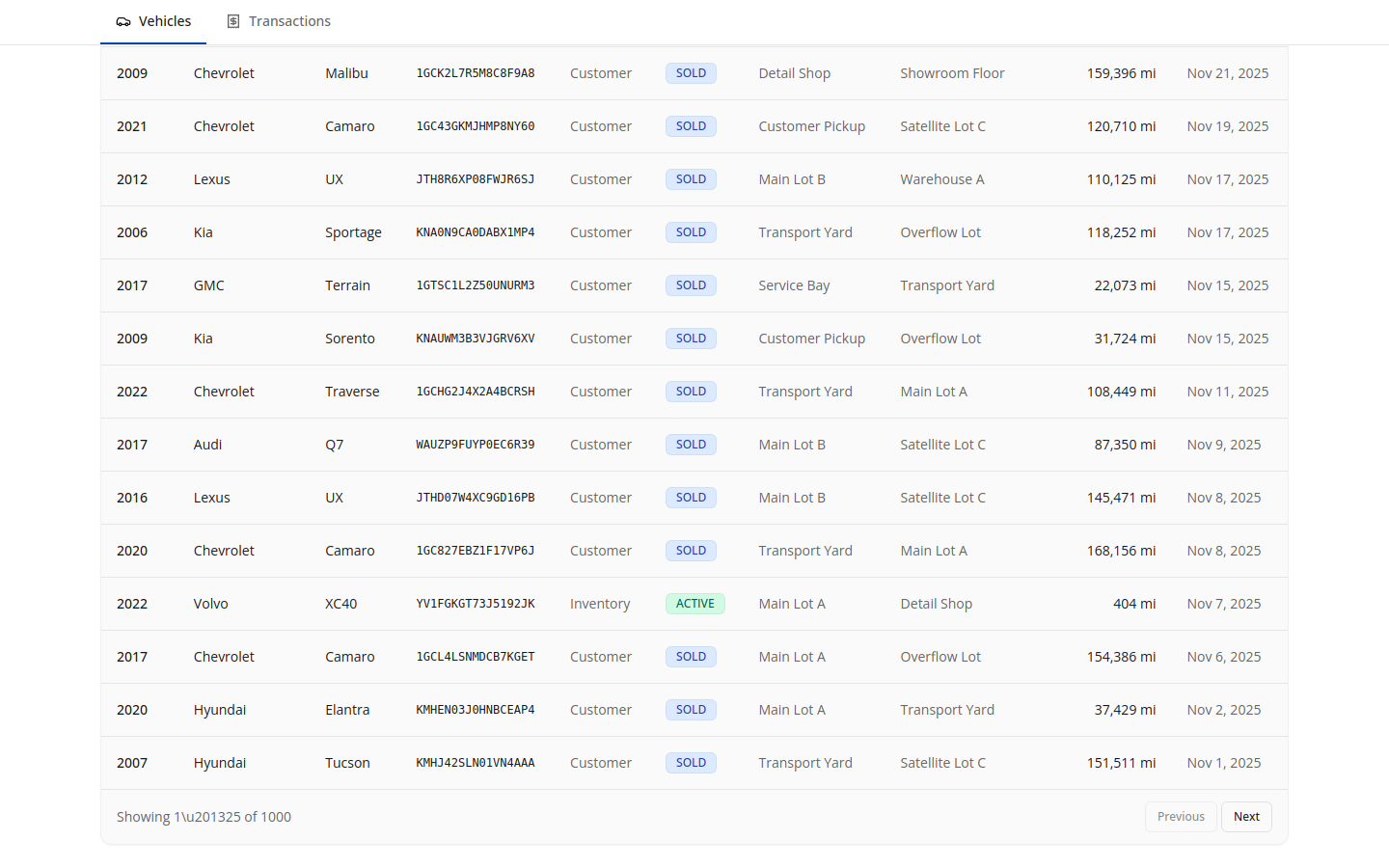This screenshot has height=868, width=1389.
Task: Click the Showing 1–25 of 1000 text
Action: click(x=204, y=817)
